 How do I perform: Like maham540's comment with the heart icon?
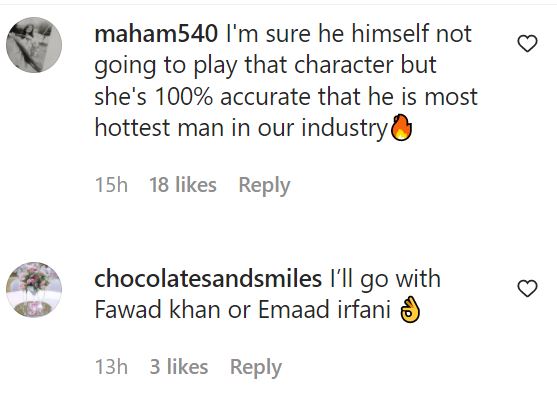(527, 44)
